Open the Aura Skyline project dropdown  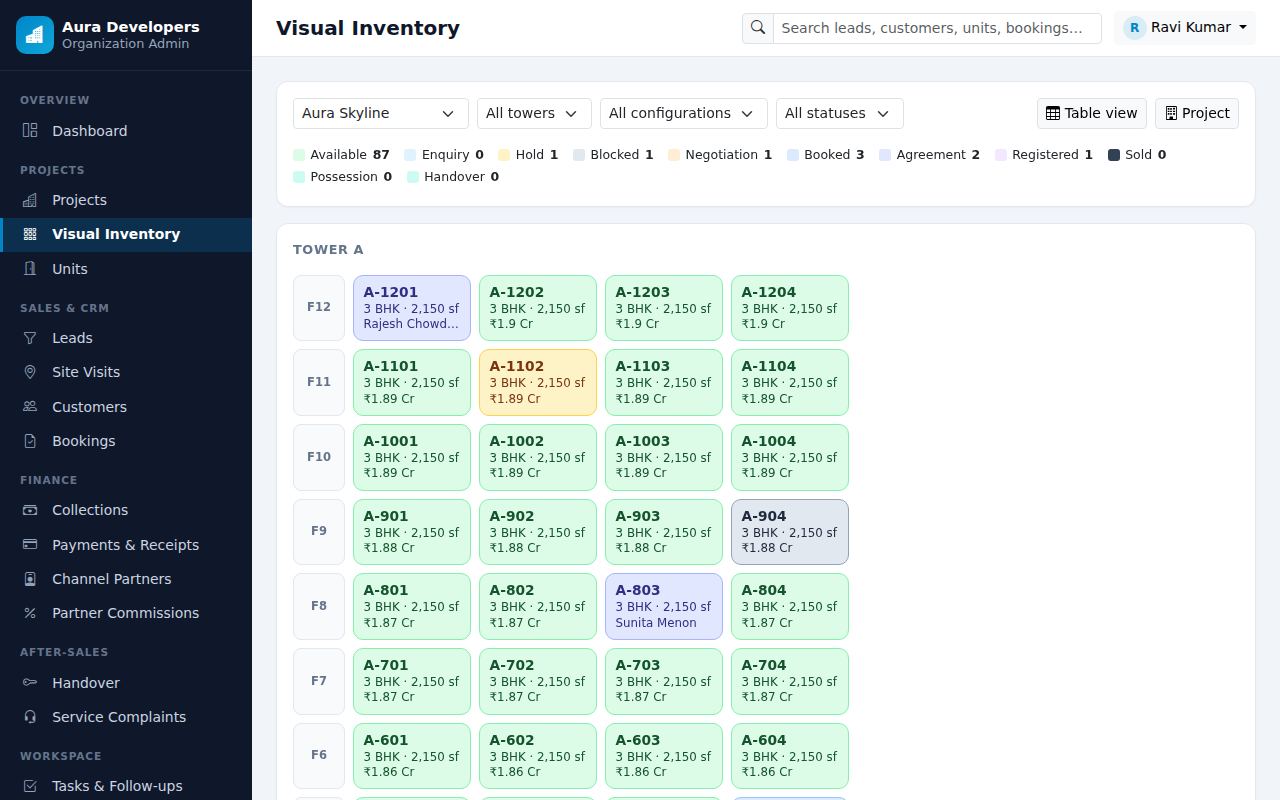pyautogui.click(x=381, y=113)
